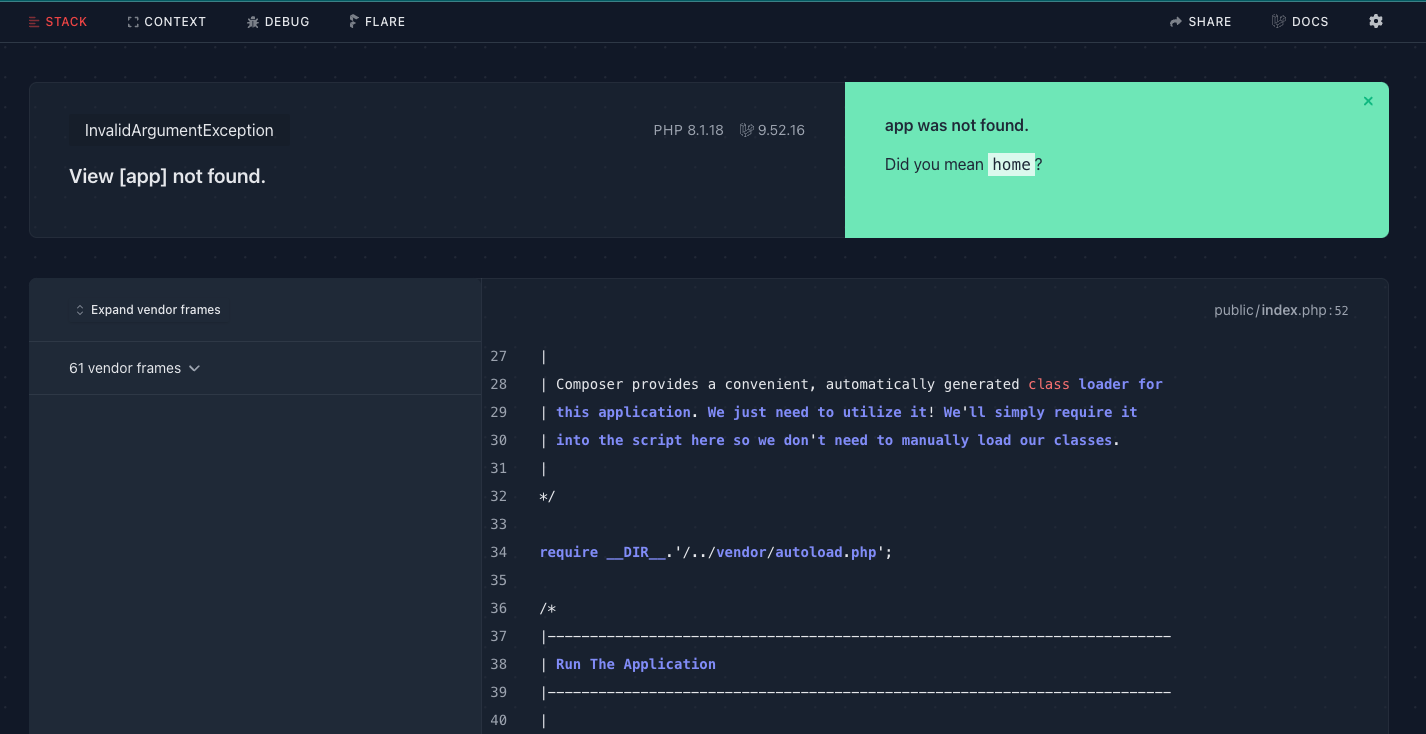Switch to the Flare tab
Viewport: 1426px width, 734px height.
(377, 21)
